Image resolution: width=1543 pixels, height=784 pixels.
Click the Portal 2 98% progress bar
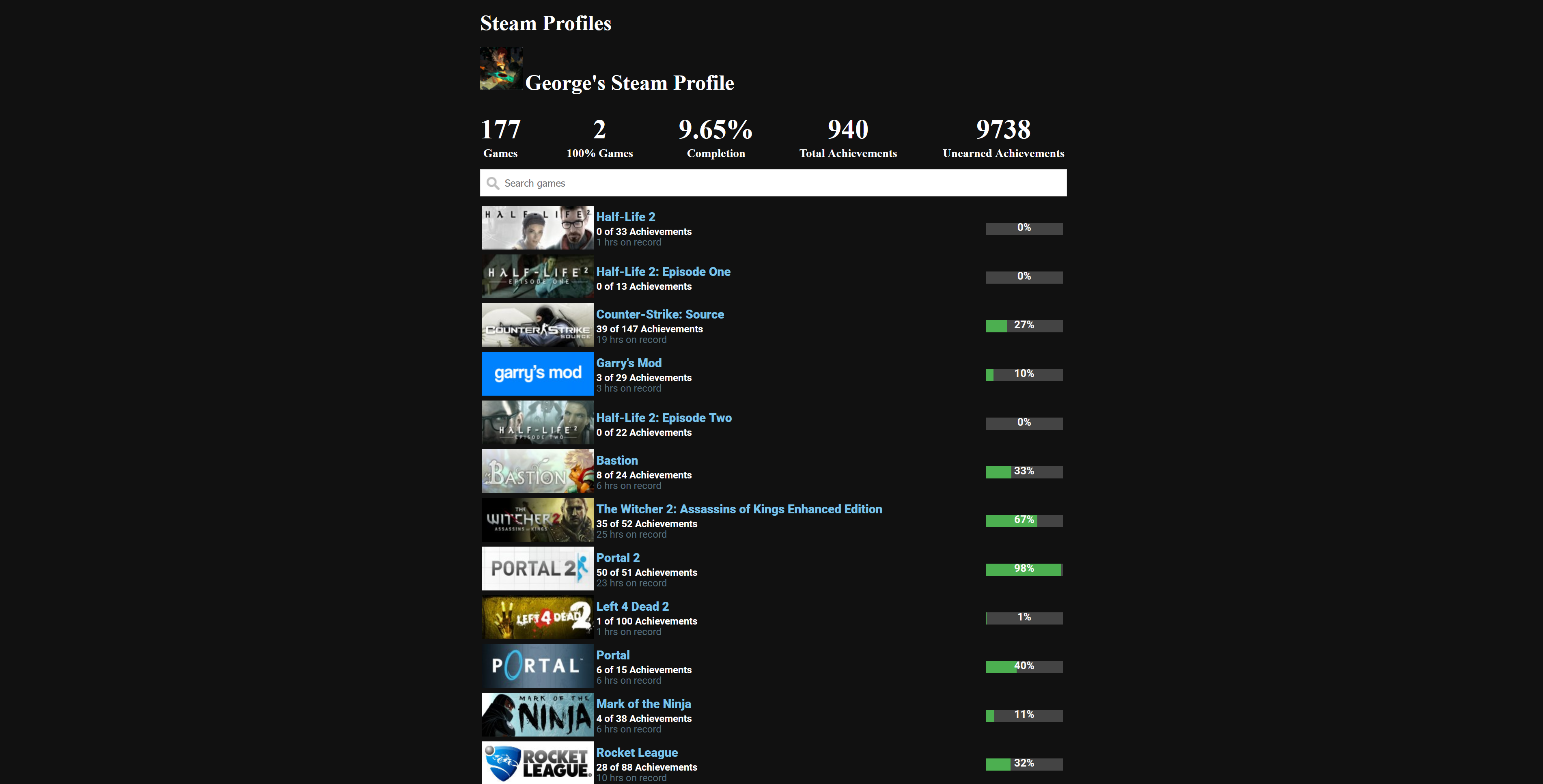pos(1024,569)
